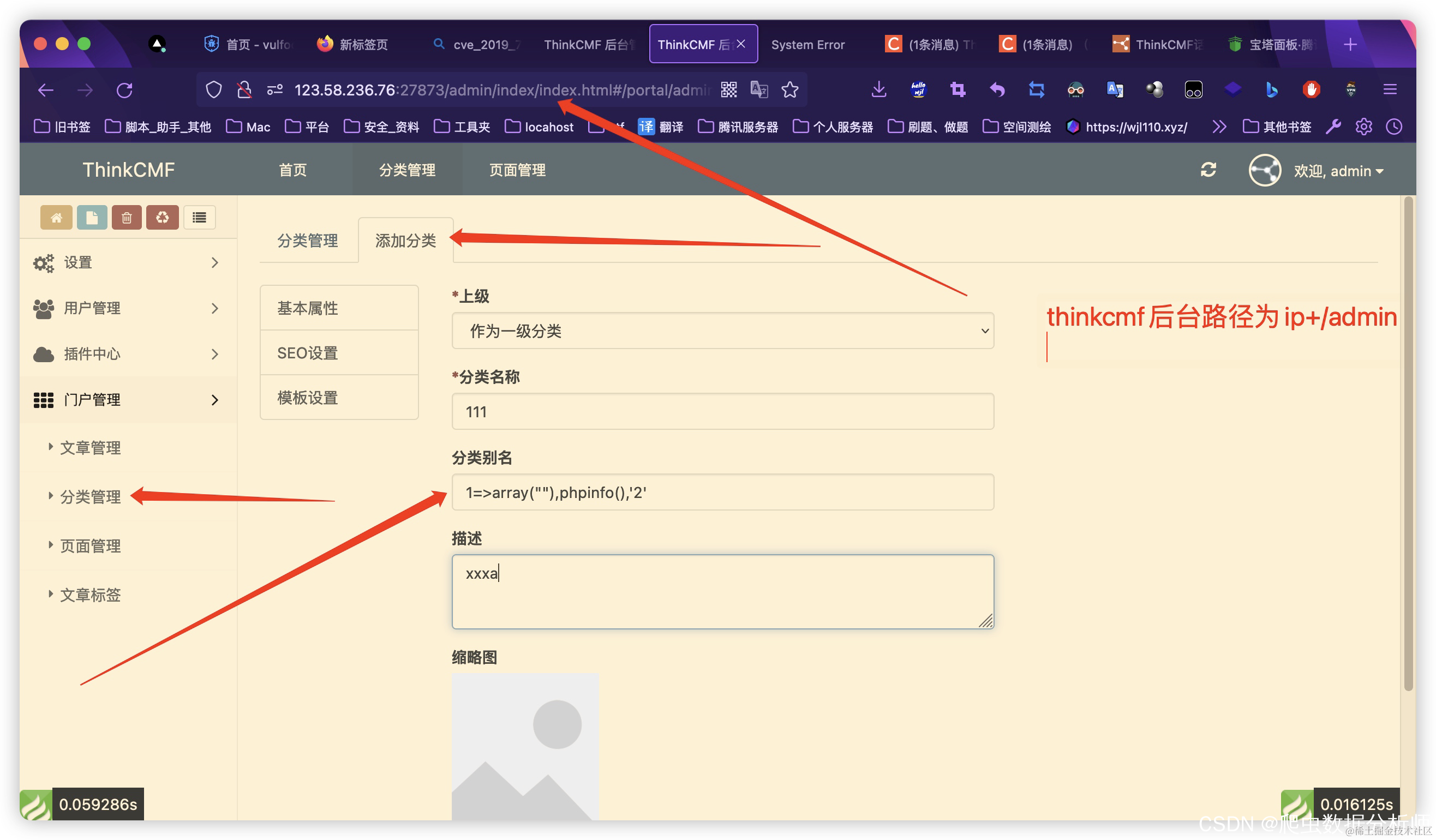Click the recycle shortcut icon
The width and height of the screenshot is (1436, 840).
(163, 218)
